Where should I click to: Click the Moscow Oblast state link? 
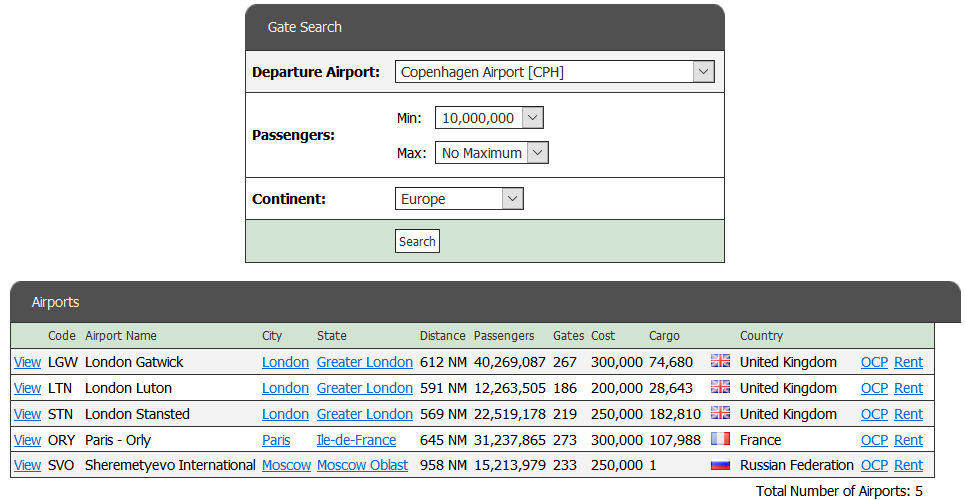362,466
